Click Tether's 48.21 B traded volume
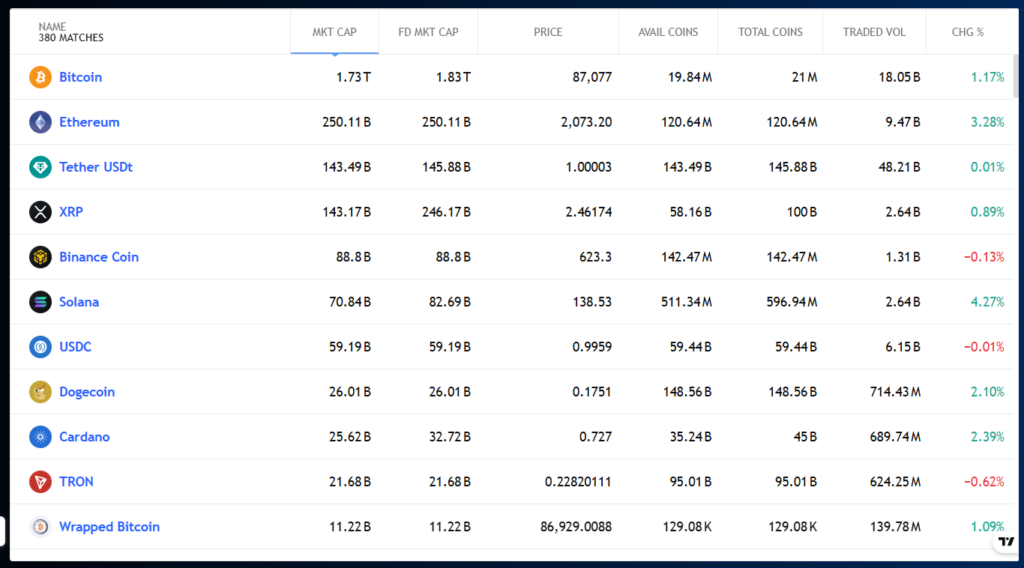This screenshot has height=568, width=1024. pos(899,167)
